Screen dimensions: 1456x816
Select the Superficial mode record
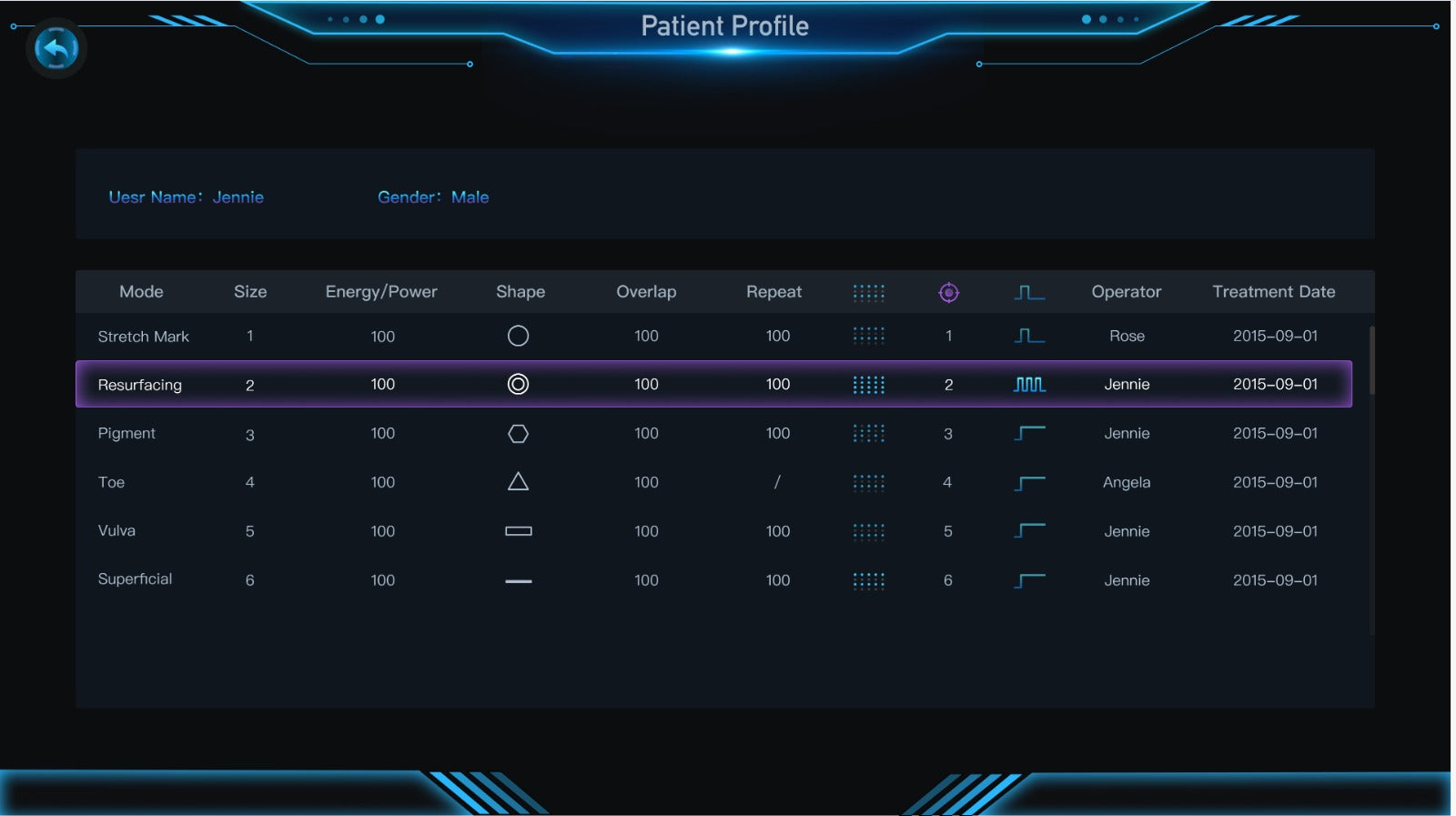point(135,579)
